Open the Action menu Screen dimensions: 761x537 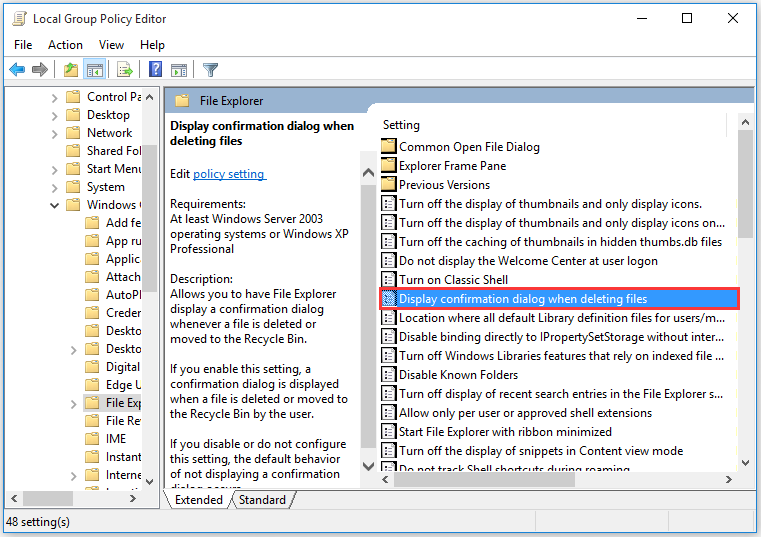coord(65,45)
